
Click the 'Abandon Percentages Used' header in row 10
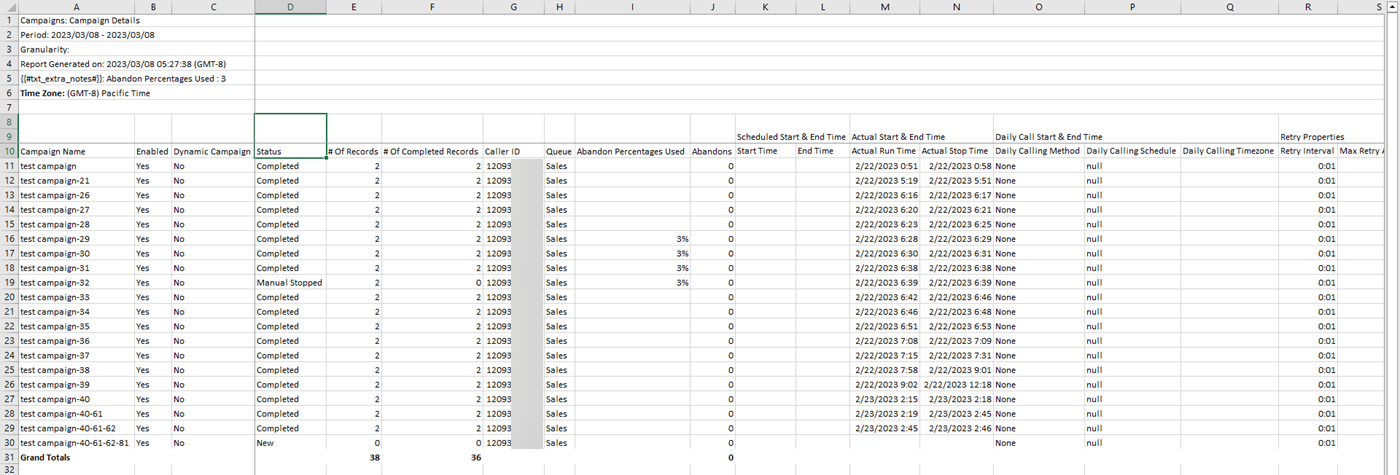coord(632,152)
